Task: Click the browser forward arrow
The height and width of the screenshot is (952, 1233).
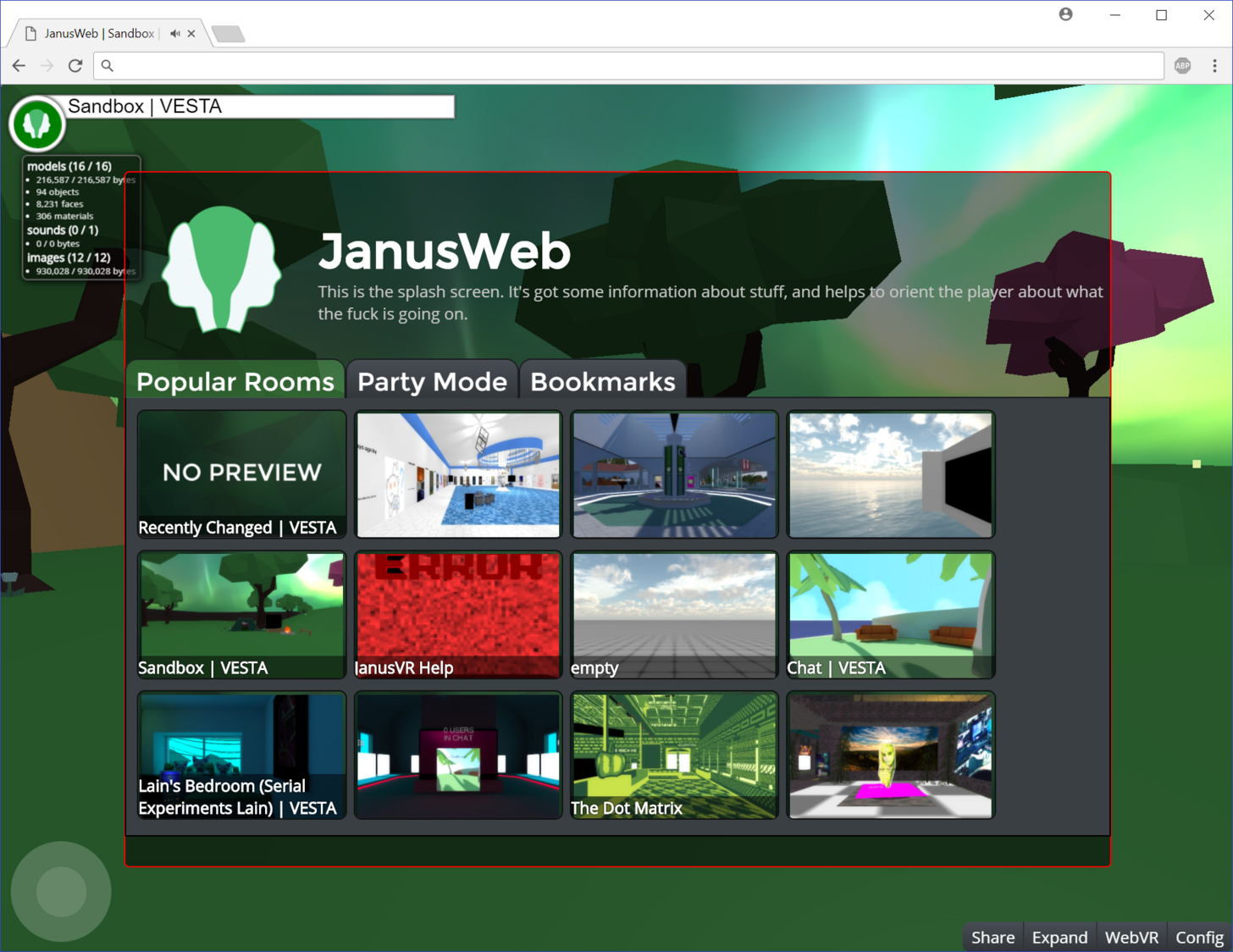Action: tap(47, 65)
